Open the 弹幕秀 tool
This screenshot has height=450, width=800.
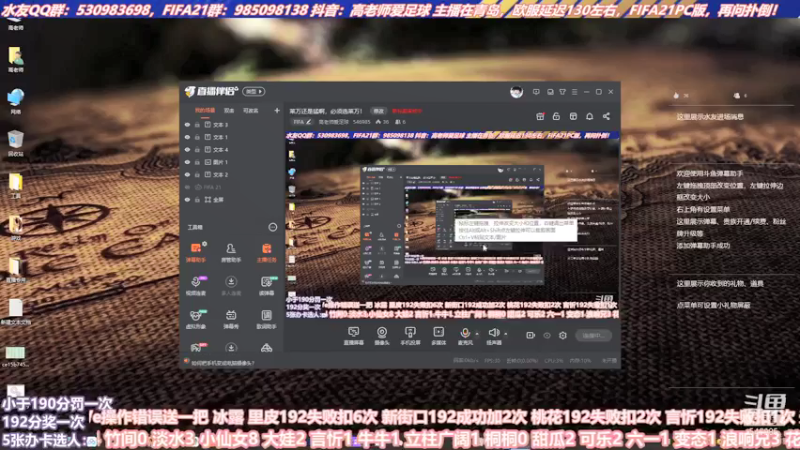pyautogui.click(x=231, y=319)
